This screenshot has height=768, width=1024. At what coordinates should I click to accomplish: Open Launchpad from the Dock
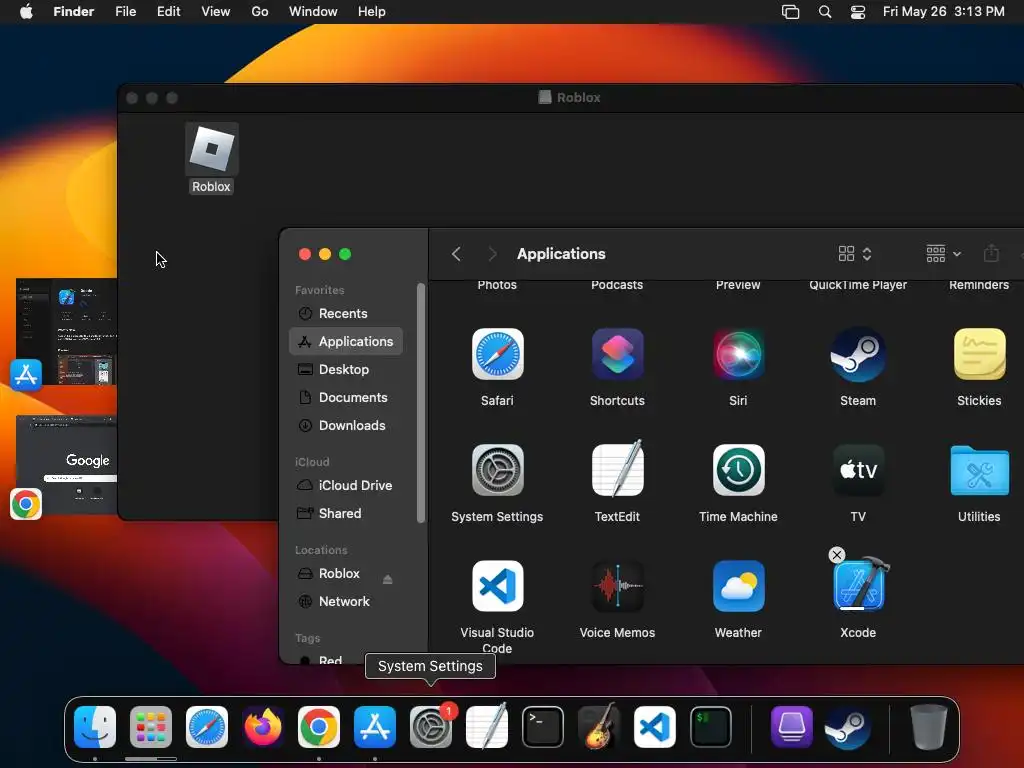click(151, 727)
